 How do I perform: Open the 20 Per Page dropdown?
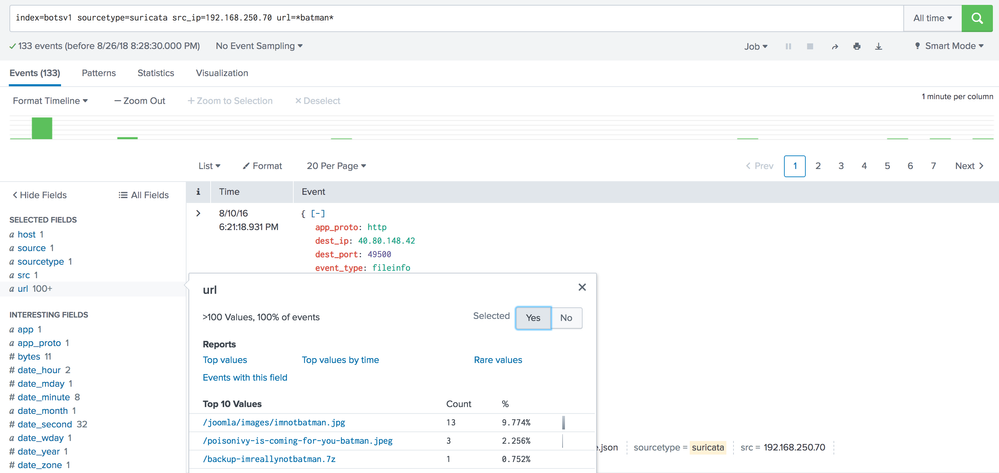(336, 166)
